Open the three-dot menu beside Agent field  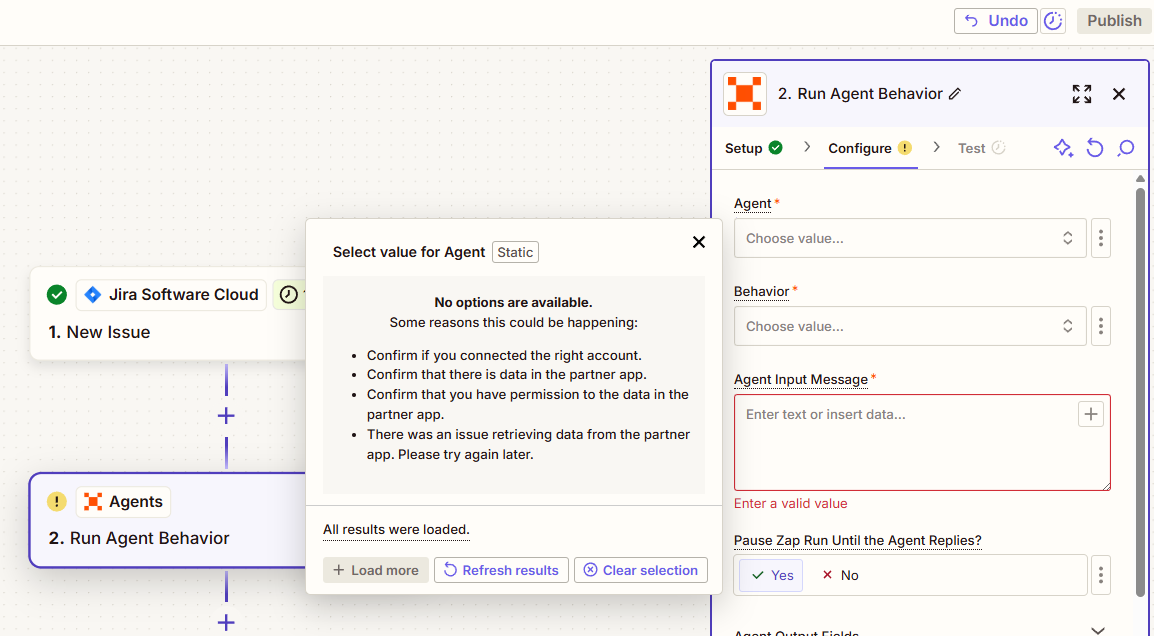click(1100, 238)
